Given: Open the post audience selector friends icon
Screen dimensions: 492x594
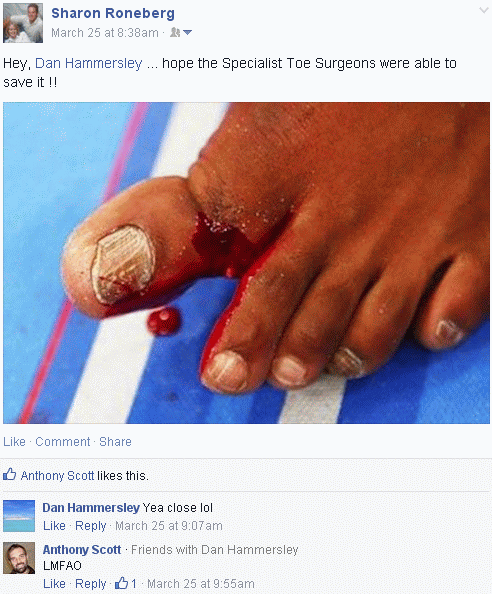Looking at the screenshot, I should coord(181,33).
